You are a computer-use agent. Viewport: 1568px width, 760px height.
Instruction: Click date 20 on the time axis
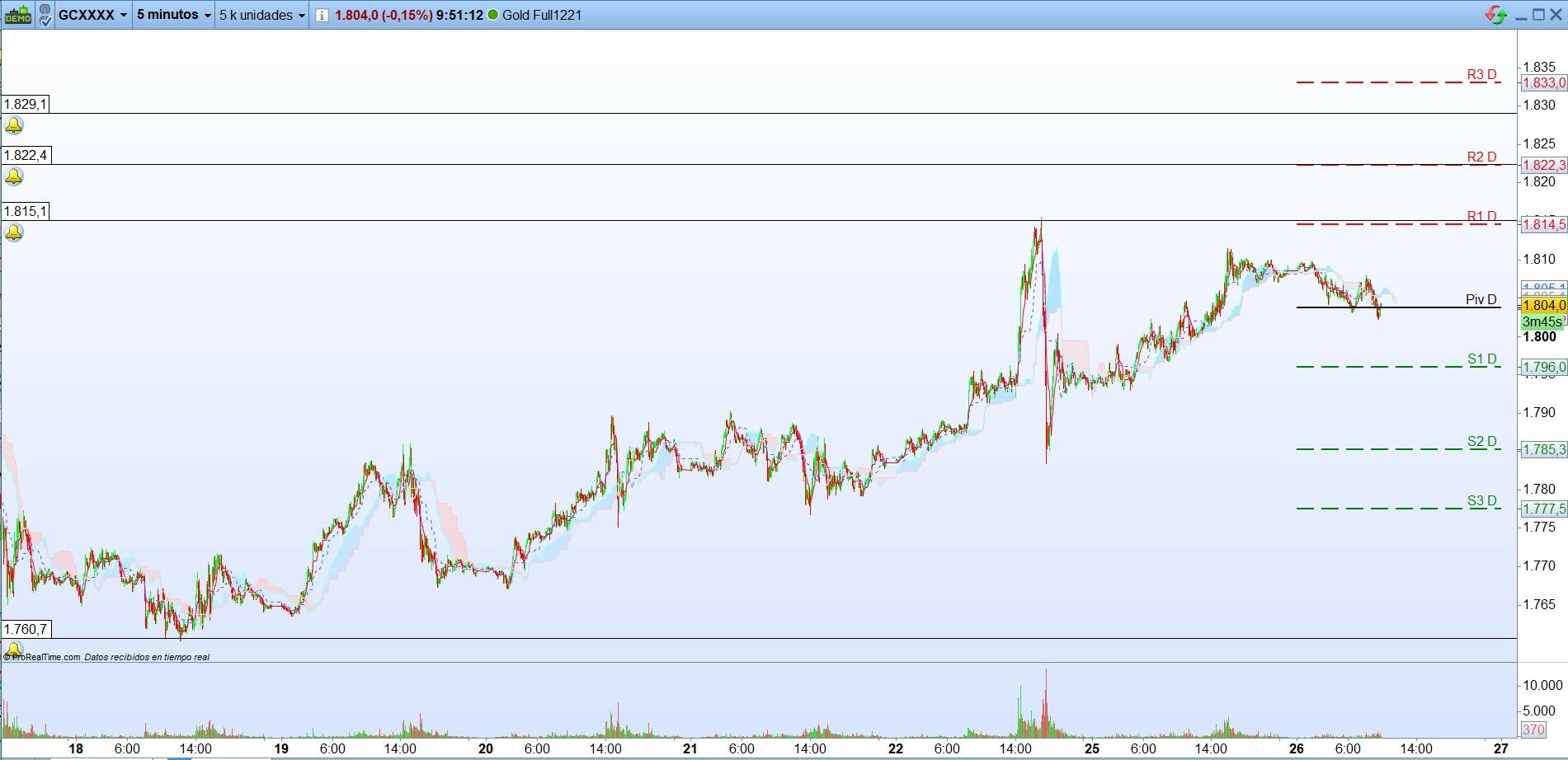tap(486, 748)
